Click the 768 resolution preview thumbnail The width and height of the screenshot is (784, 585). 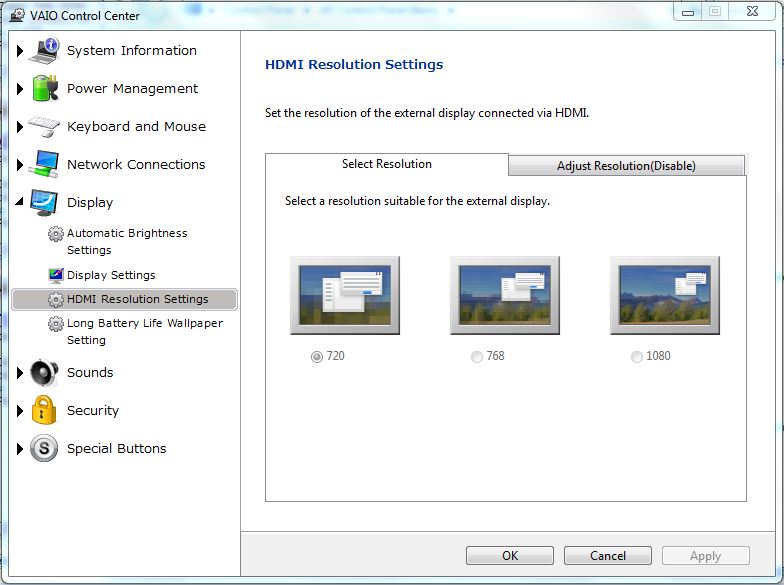(505, 295)
